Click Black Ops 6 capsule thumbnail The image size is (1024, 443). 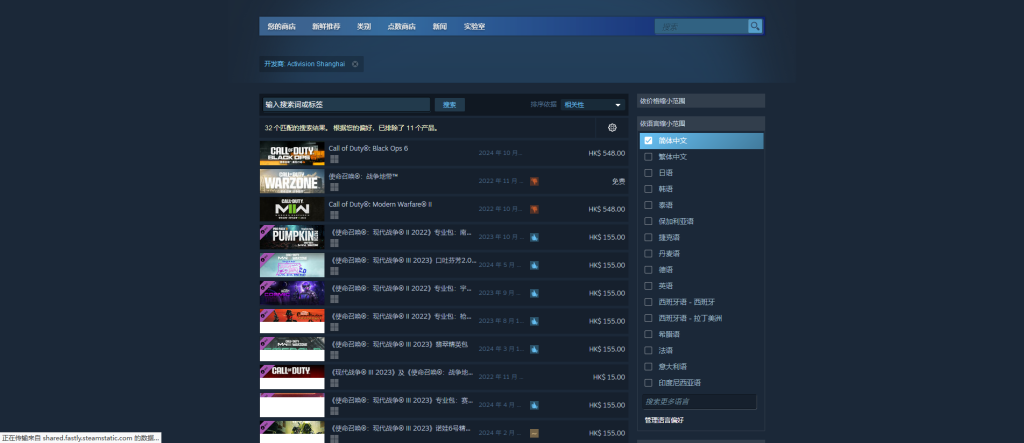click(x=292, y=154)
